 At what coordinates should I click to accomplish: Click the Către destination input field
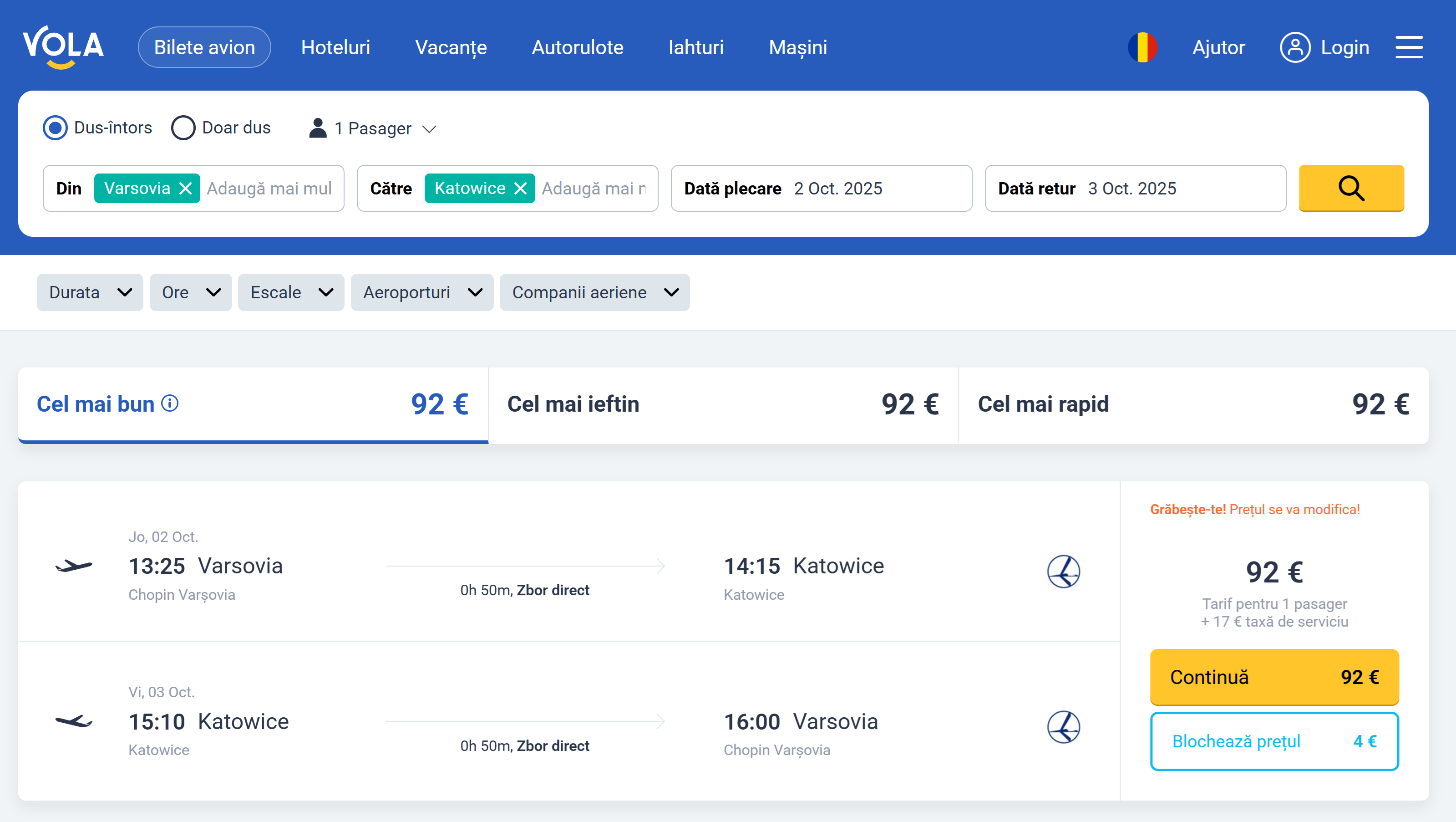click(x=507, y=188)
